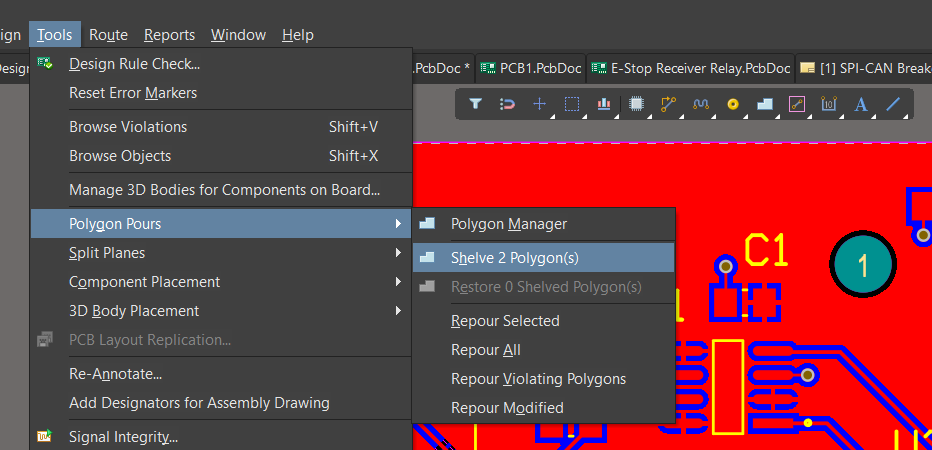Select Repour Selected
The width and height of the screenshot is (932, 450).
coord(544,320)
